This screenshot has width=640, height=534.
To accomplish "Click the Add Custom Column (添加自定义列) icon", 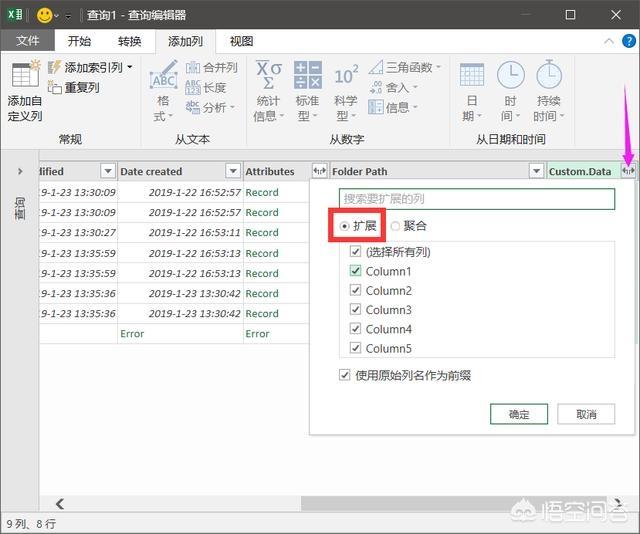I will [25, 75].
